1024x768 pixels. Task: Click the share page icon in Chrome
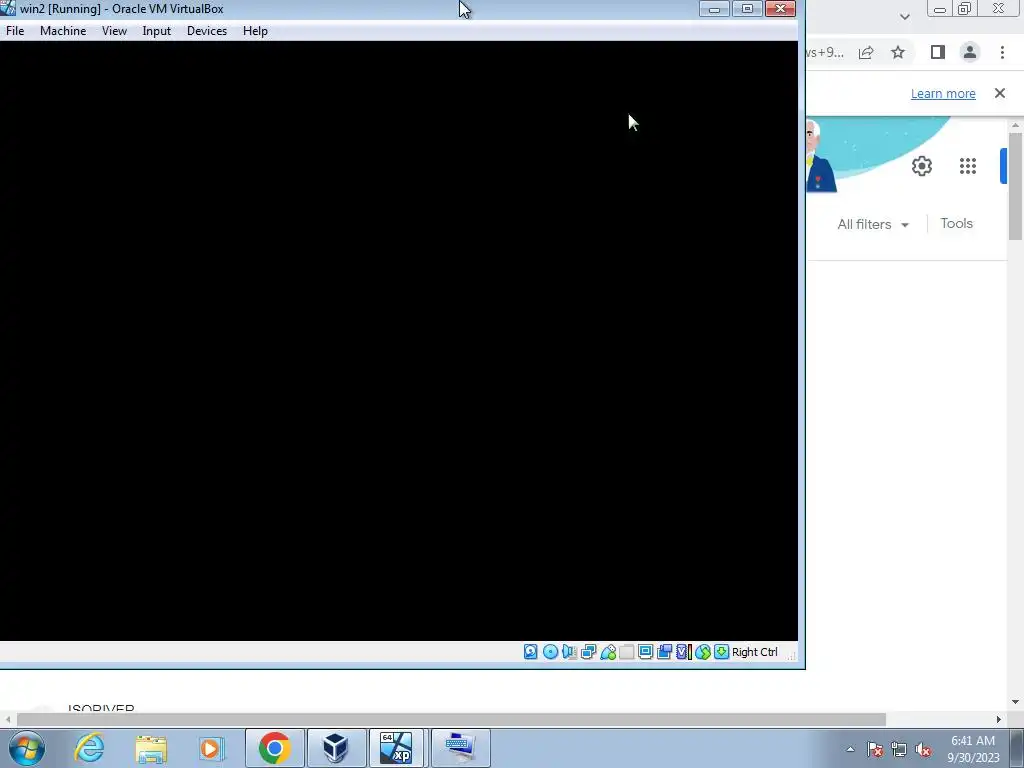pos(866,52)
